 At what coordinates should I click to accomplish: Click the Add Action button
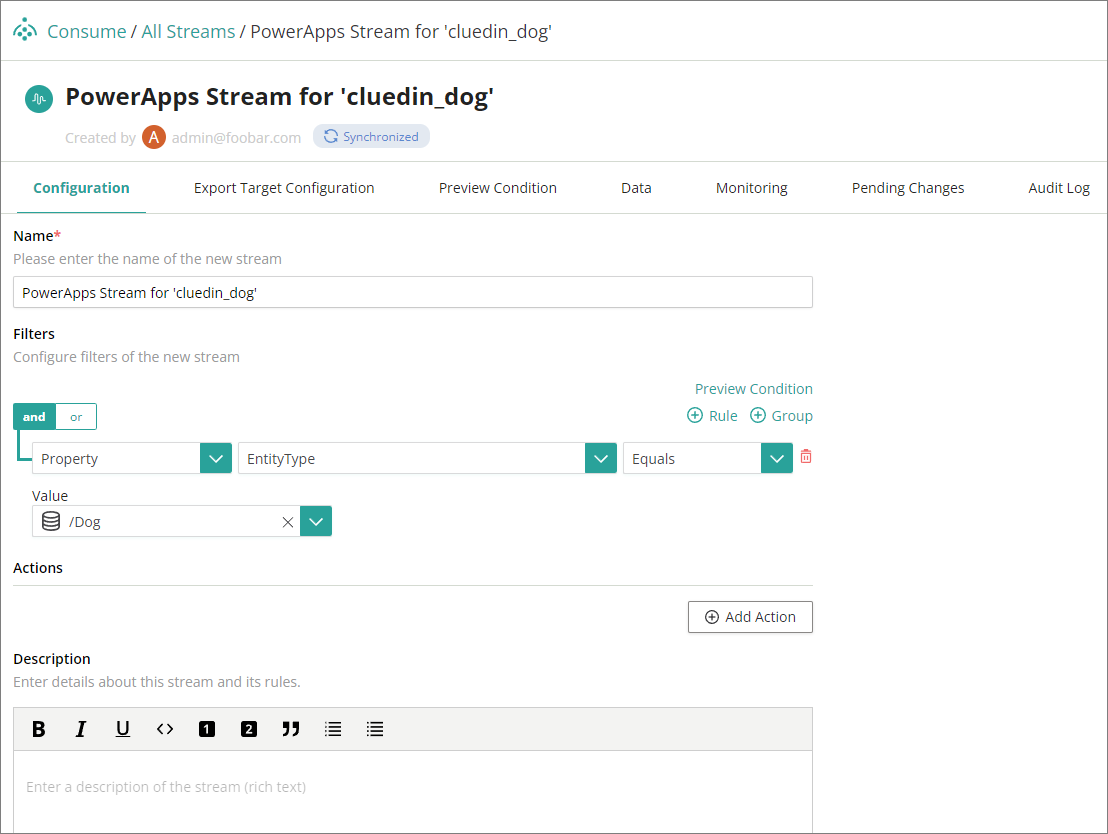click(750, 617)
